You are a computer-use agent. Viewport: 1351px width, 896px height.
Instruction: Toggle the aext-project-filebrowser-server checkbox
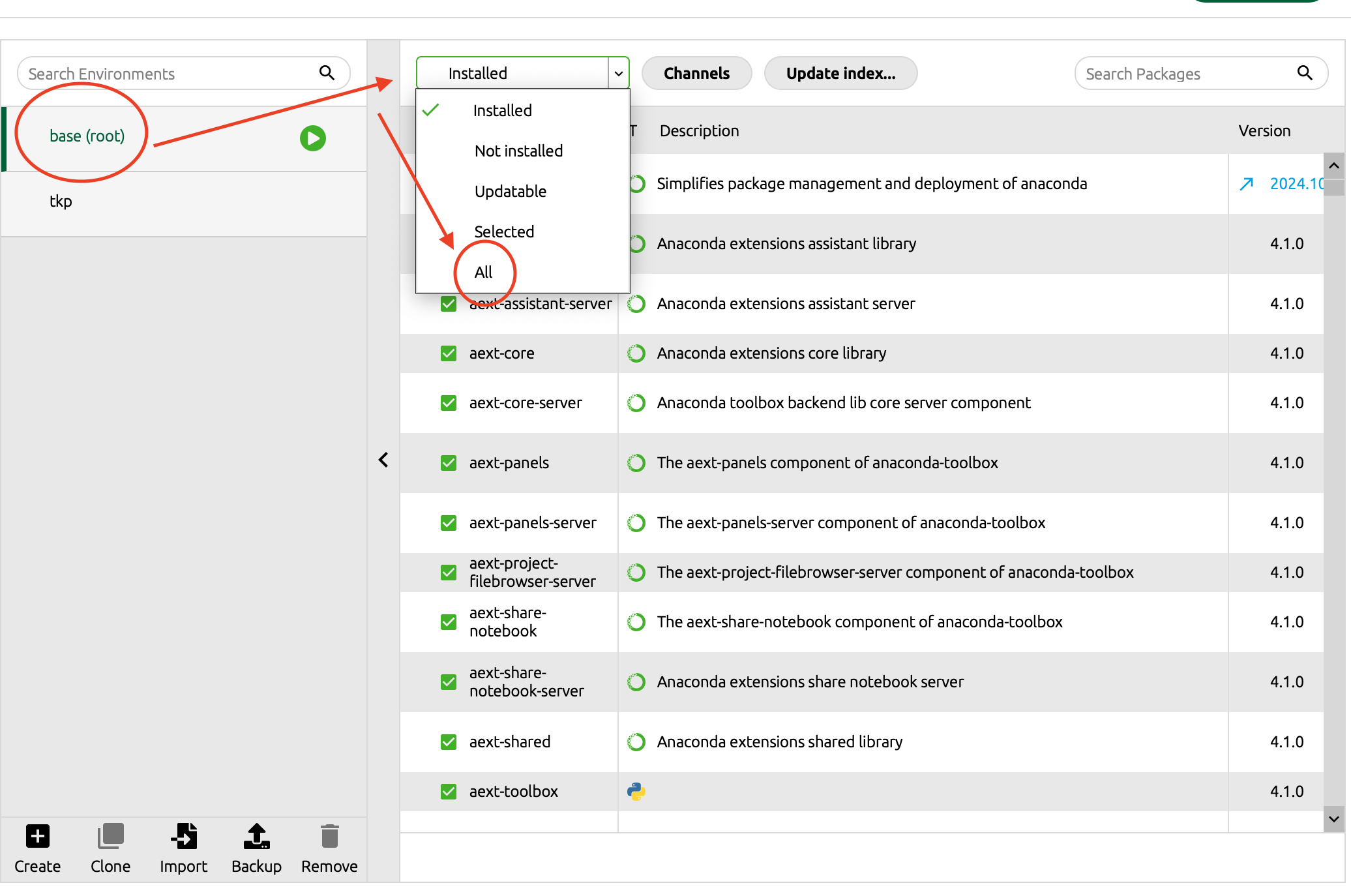(x=449, y=573)
